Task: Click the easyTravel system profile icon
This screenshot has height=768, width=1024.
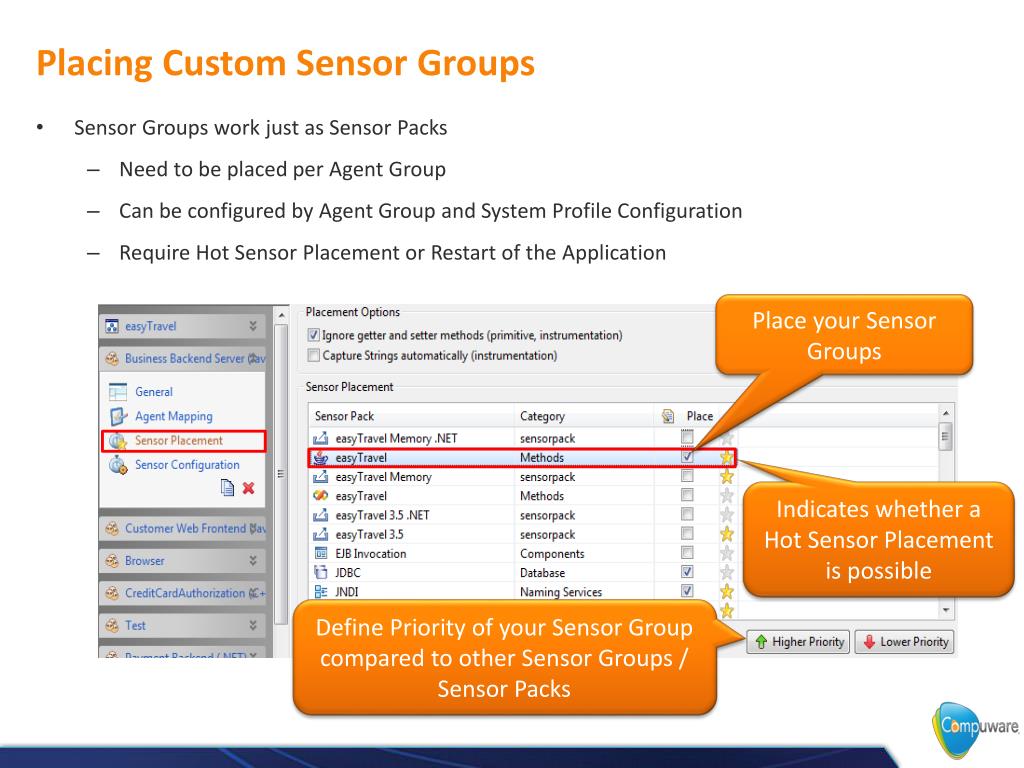Action: click(x=112, y=326)
